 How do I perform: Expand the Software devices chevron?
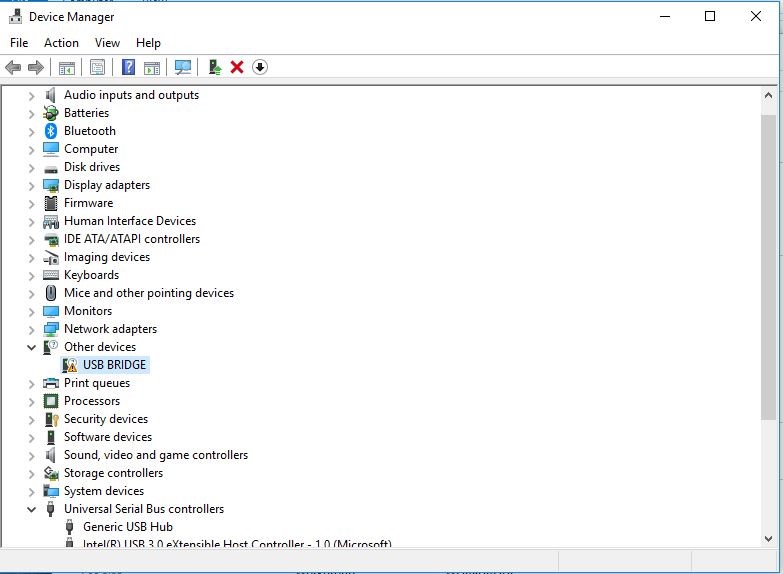31,437
